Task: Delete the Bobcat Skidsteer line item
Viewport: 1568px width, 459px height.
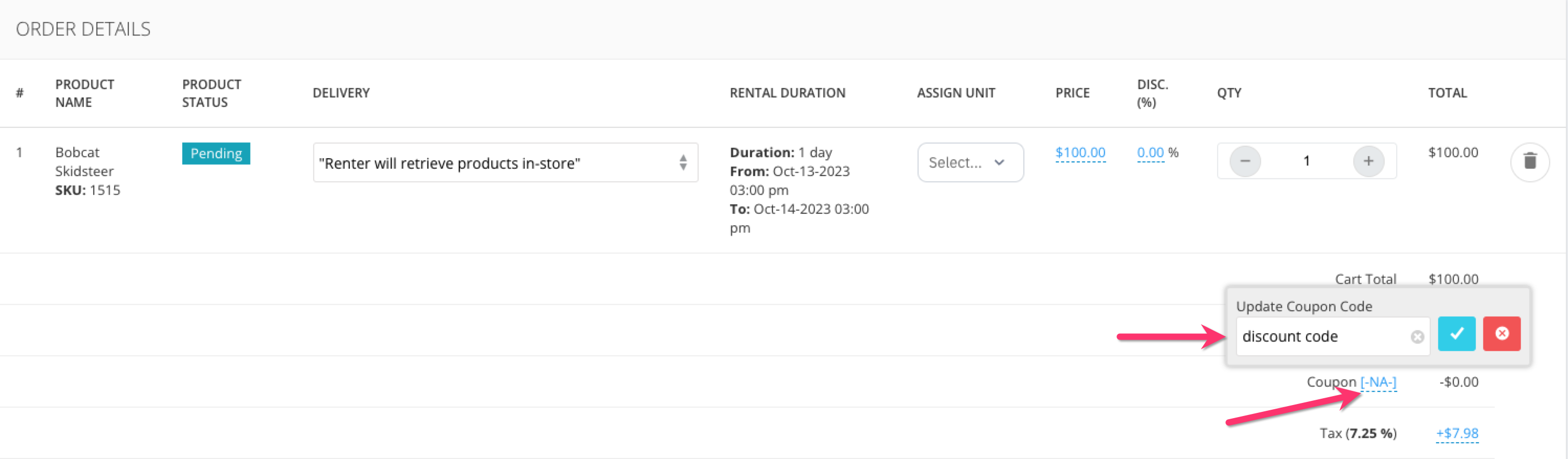Action: pyautogui.click(x=1530, y=161)
